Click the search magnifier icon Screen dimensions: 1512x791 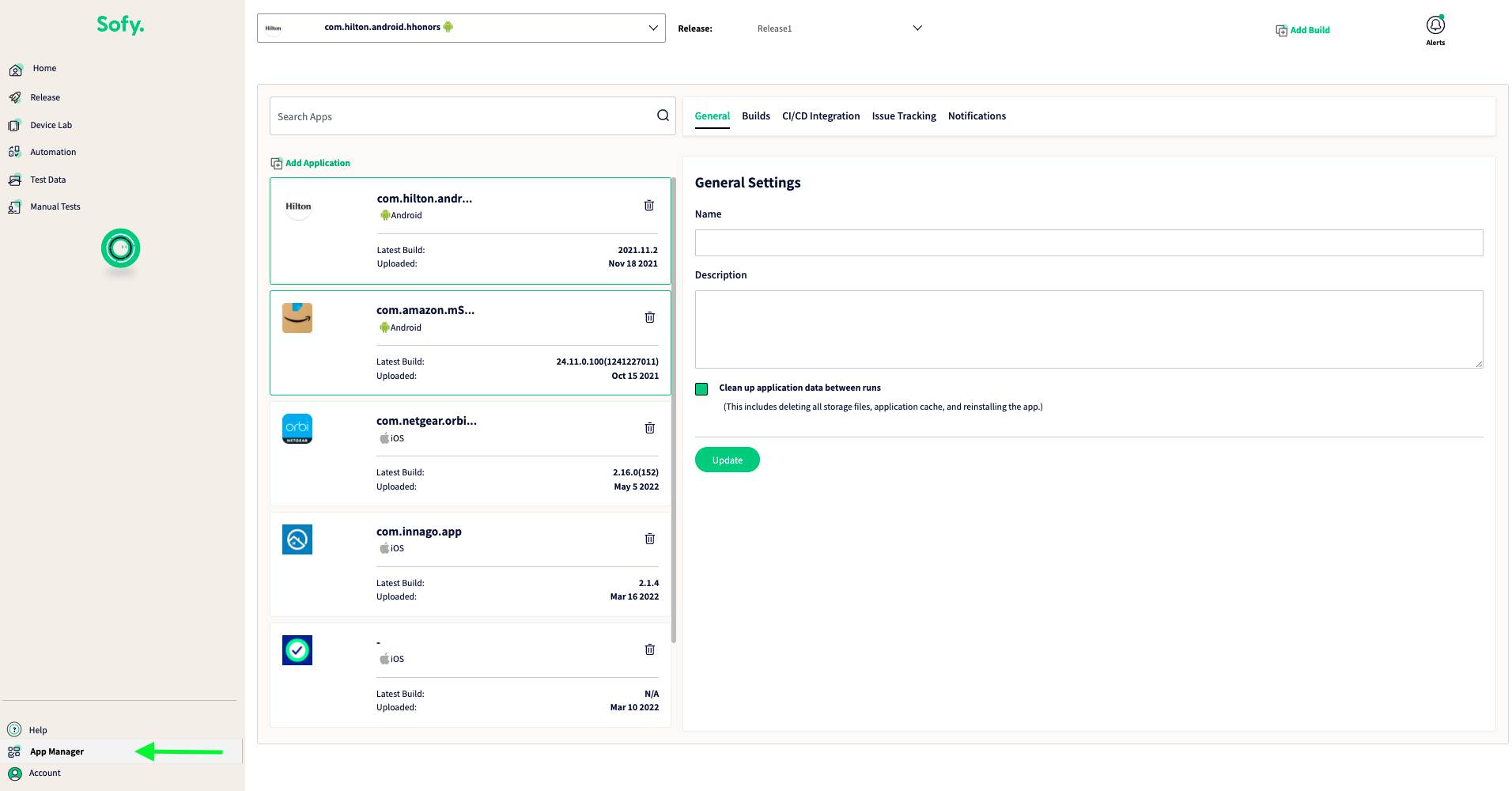pyautogui.click(x=663, y=115)
